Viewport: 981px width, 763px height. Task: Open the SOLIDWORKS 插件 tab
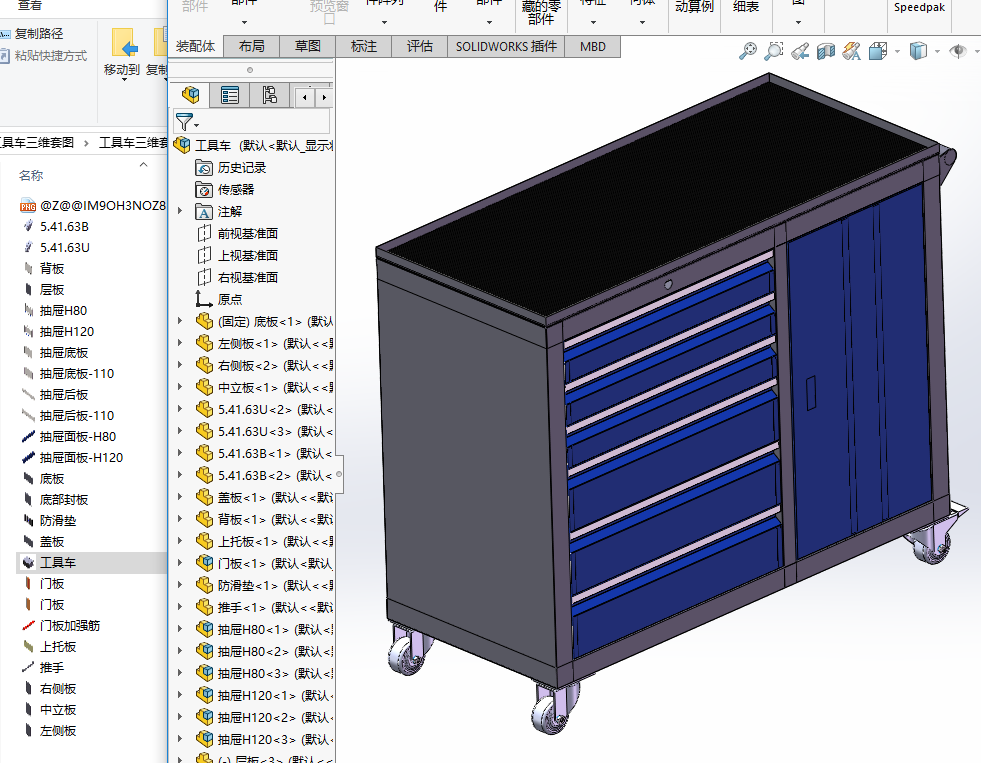pos(505,46)
